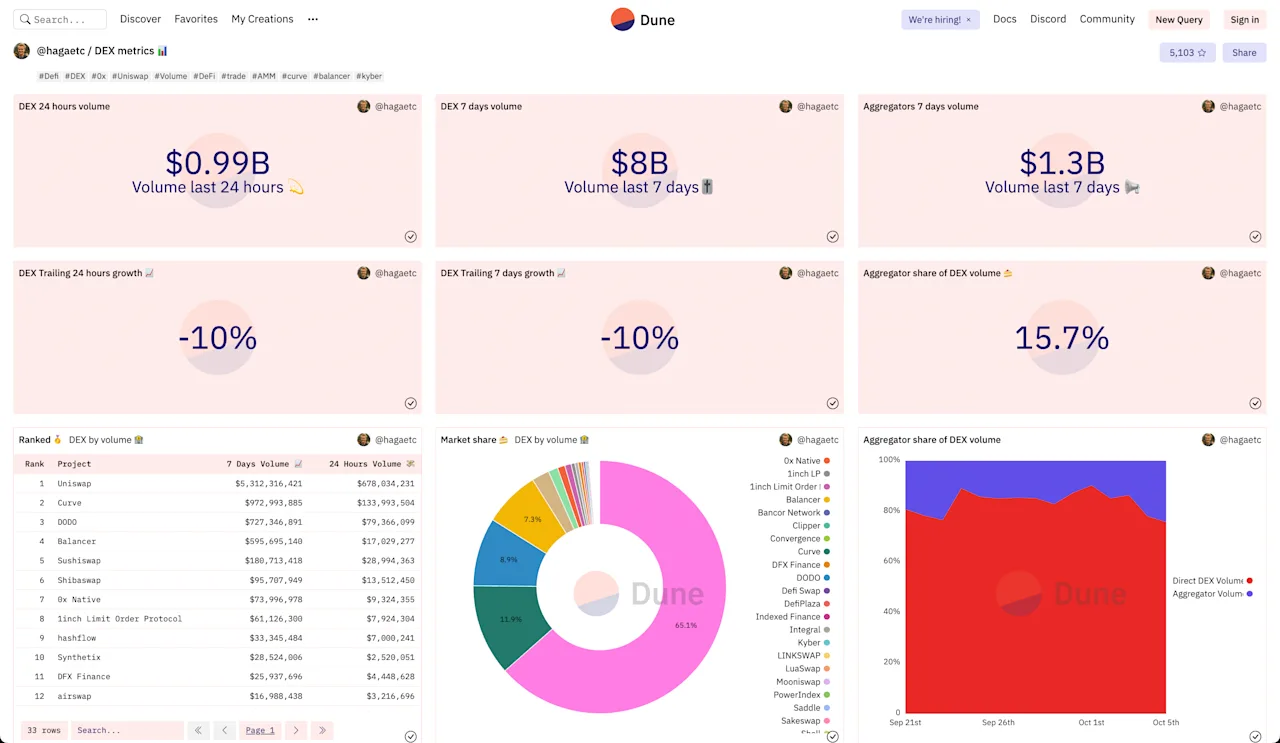
Task: Open the Community link
Action: point(1107,19)
